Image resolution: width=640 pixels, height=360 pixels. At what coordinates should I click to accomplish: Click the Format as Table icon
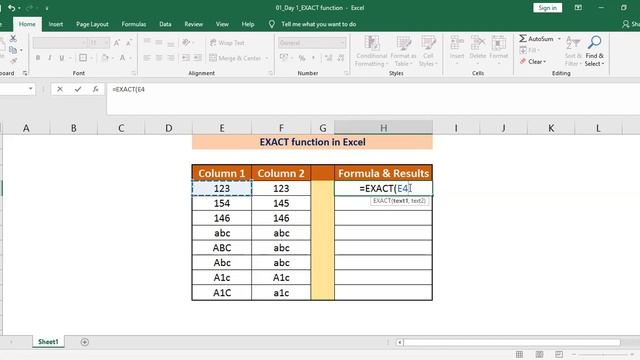(404, 42)
